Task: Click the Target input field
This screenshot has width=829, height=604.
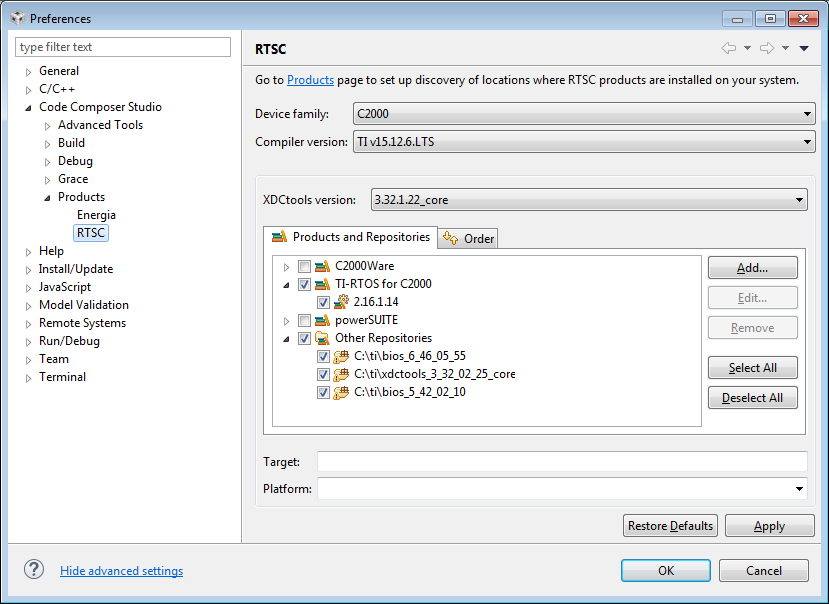Action: tap(562, 461)
